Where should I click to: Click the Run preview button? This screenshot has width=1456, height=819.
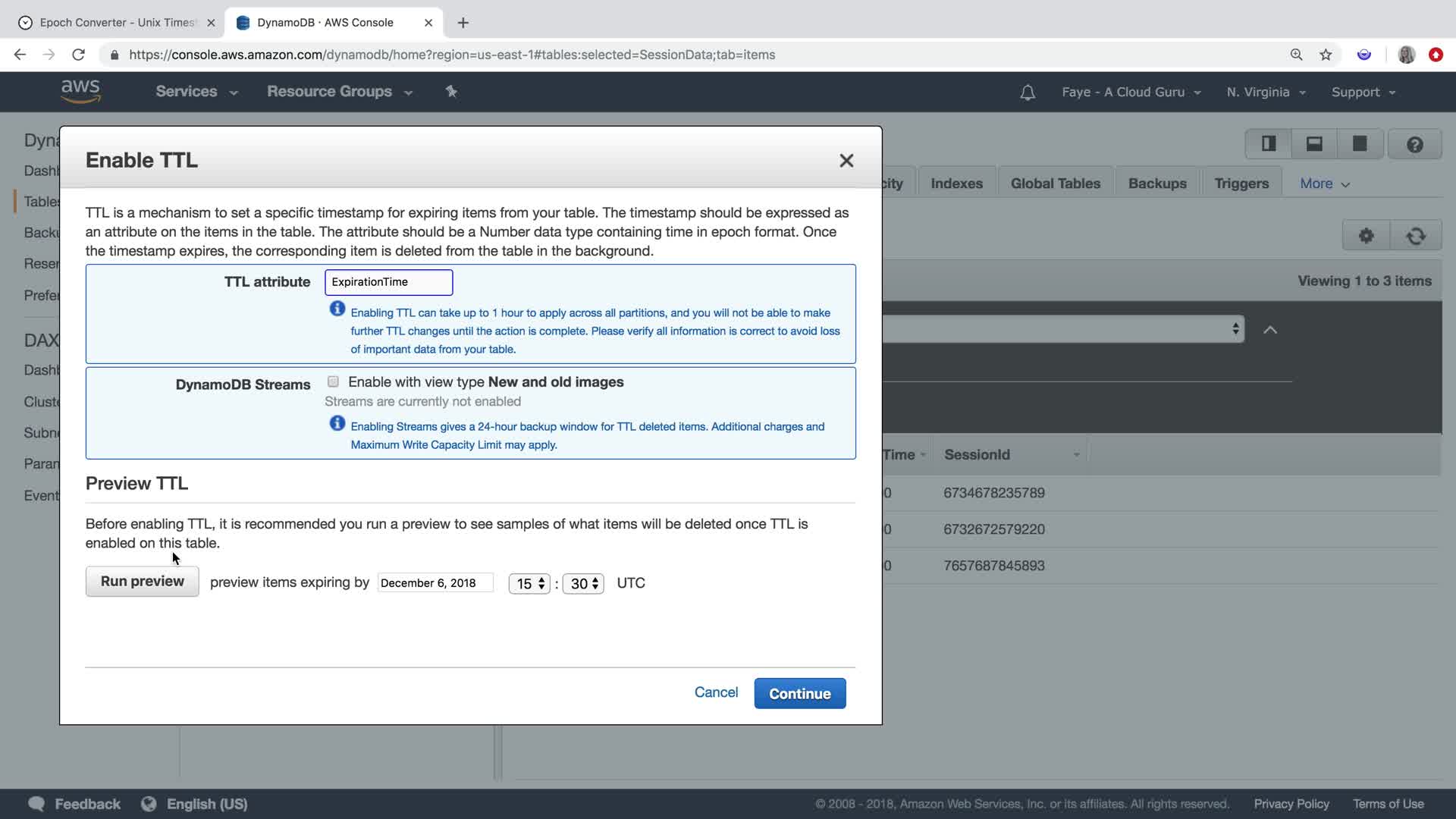tap(143, 582)
